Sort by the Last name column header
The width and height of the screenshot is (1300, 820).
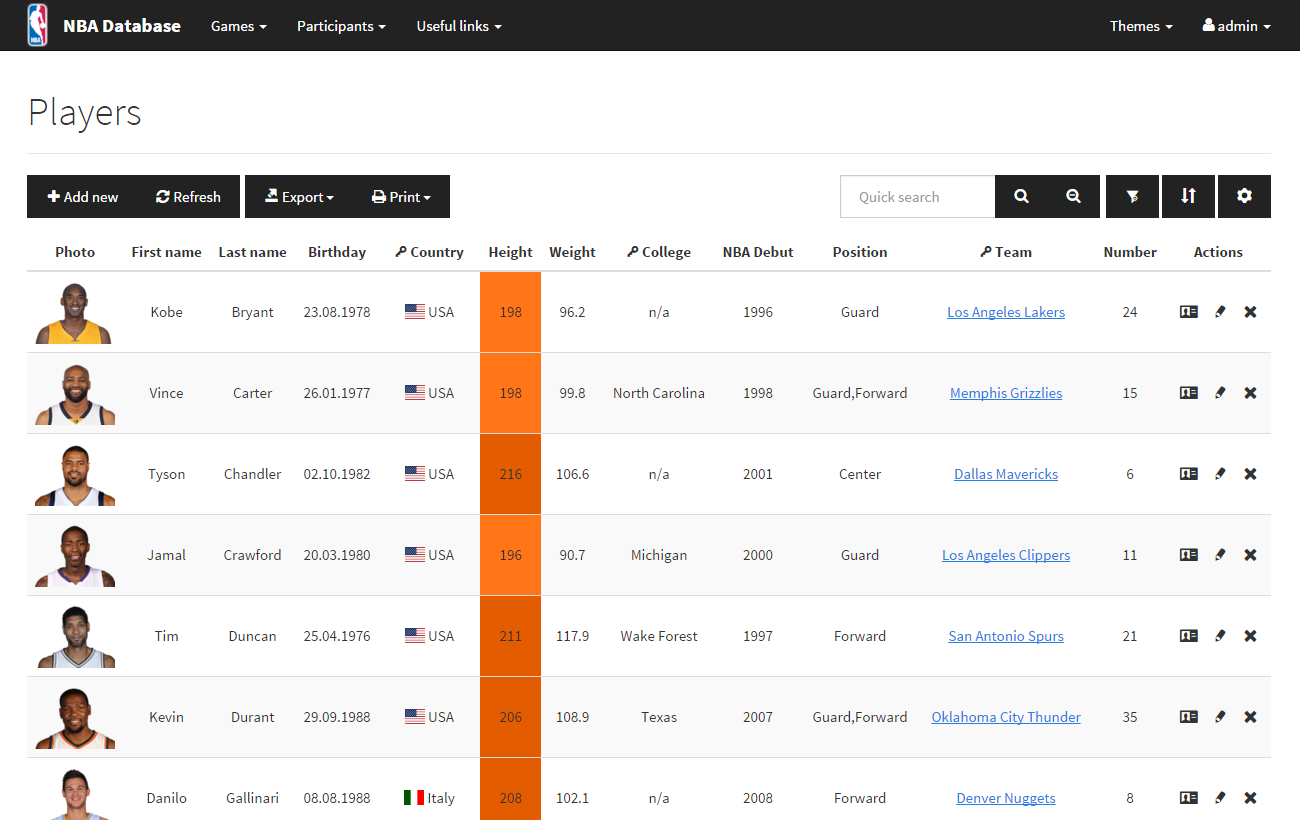pos(252,252)
